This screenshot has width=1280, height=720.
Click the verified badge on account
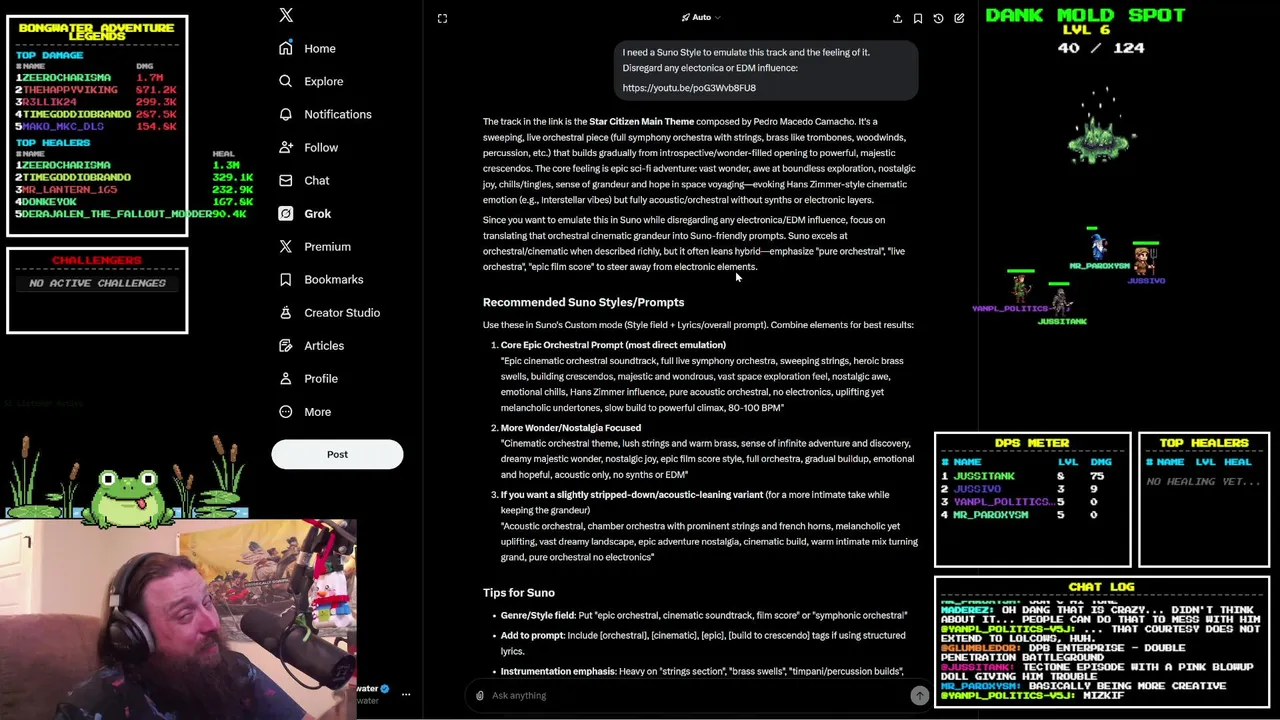(385, 688)
